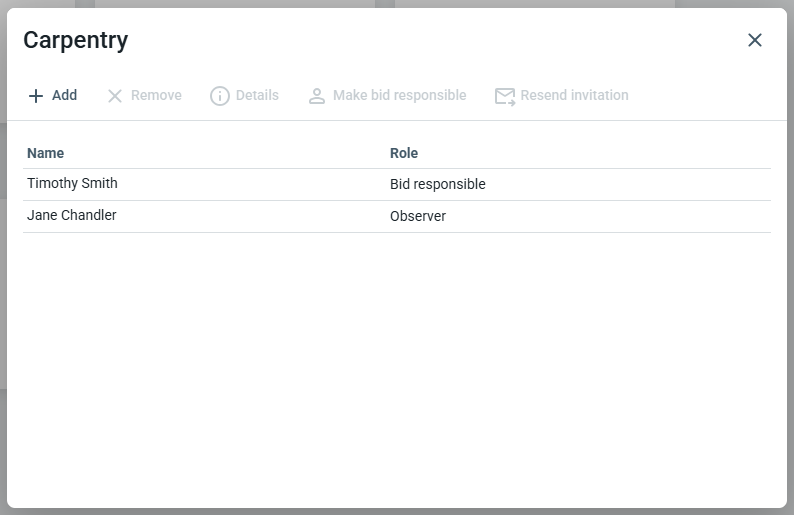794x515 pixels.
Task: Click empty space below the Jane Chandler row
Action: [x=396, y=370]
